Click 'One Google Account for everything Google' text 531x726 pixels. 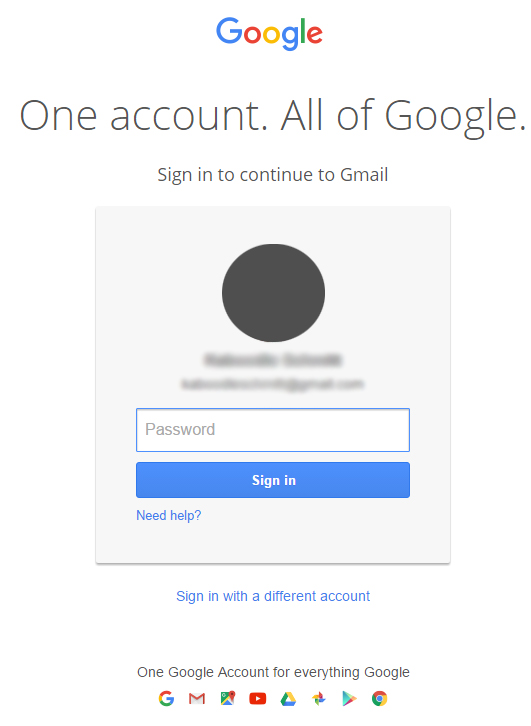click(x=273, y=672)
